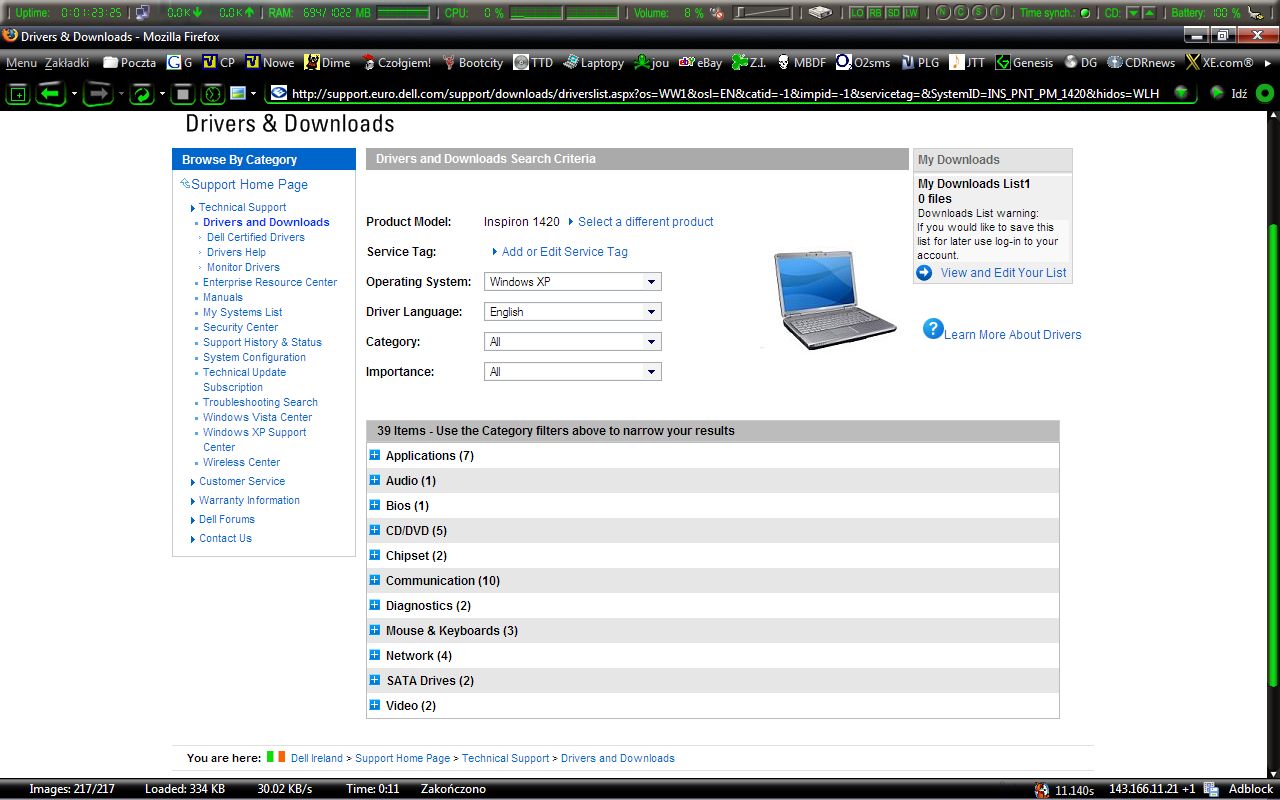Show more bookmarks with overflow arrow

click(x=1268, y=62)
